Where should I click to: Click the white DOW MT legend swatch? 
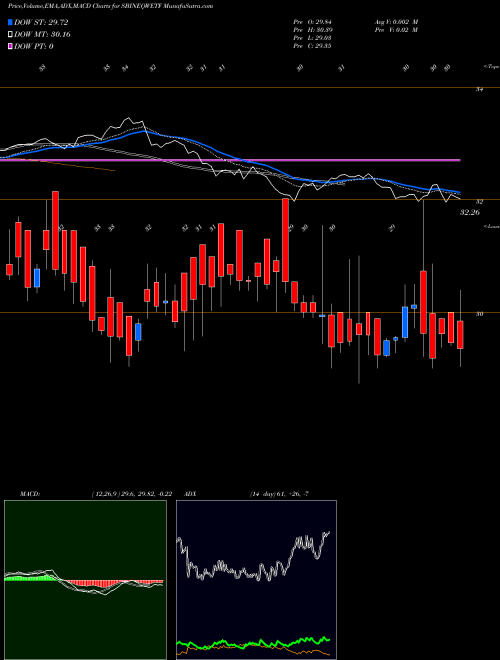pos(11,35)
